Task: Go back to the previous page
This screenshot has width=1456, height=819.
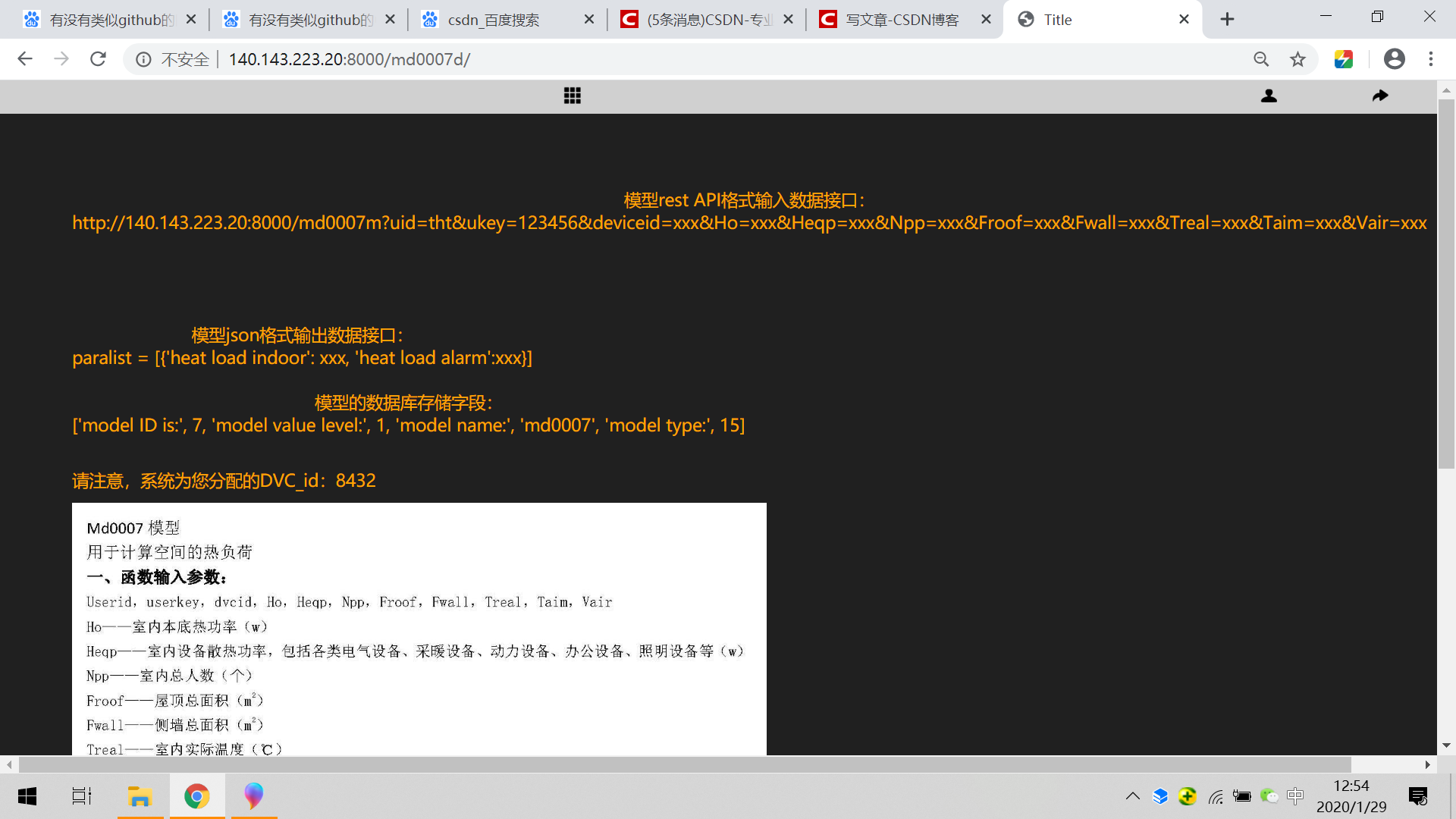Action: pyautogui.click(x=25, y=59)
